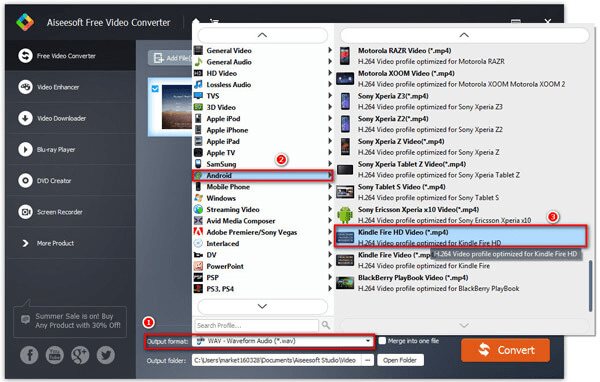Viewport: 600px width, 382px height.
Task: Select the General Audio category
Action: coord(263,62)
